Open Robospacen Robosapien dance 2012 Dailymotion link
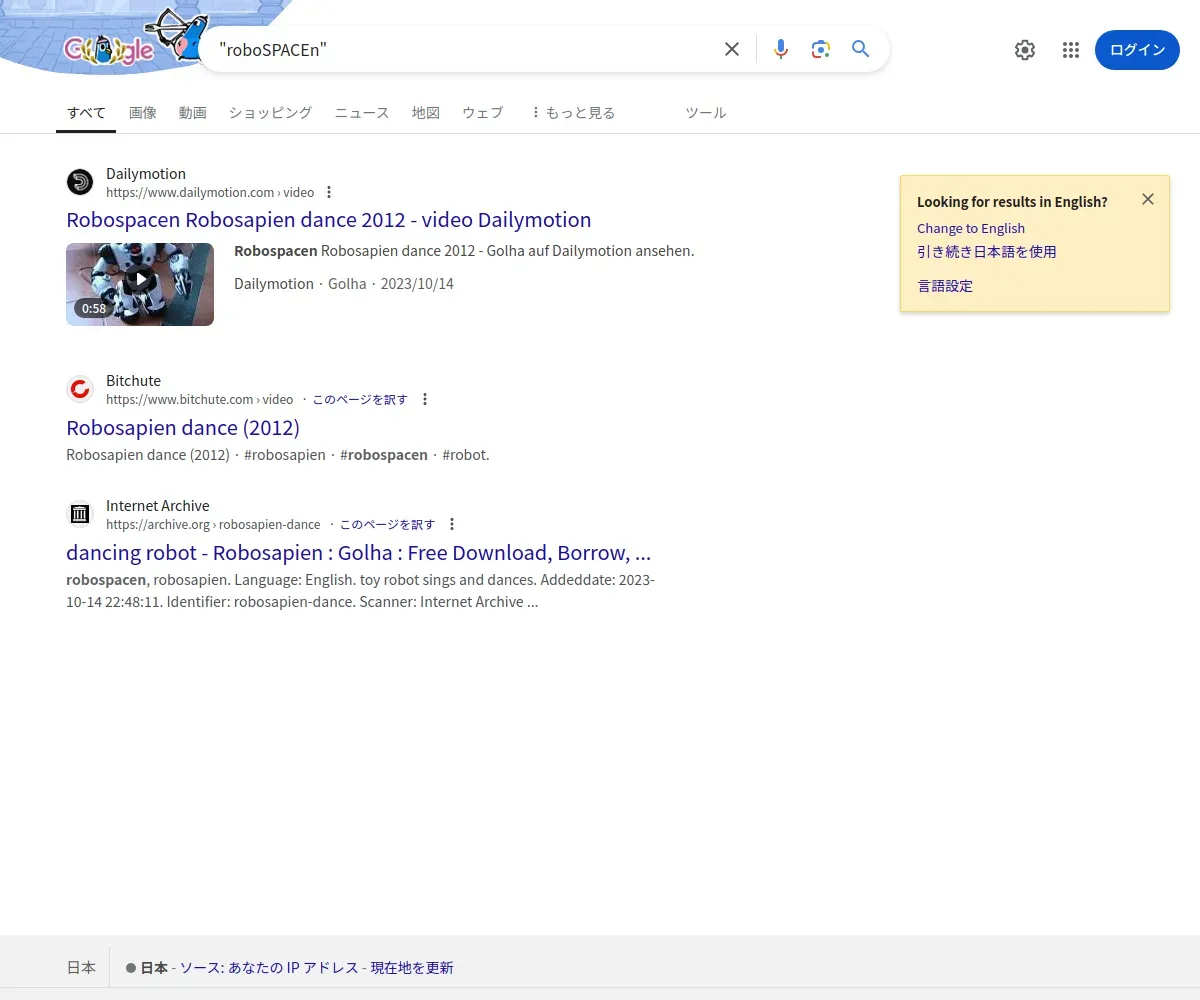The image size is (1200, 1000). (329, 220)
